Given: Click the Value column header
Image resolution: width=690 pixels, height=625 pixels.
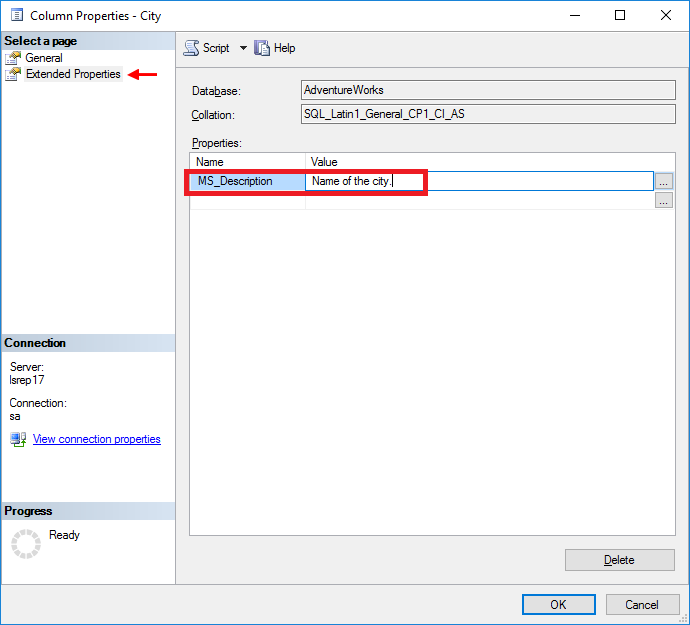Looking at the screenshot, I should coord(480,161).
